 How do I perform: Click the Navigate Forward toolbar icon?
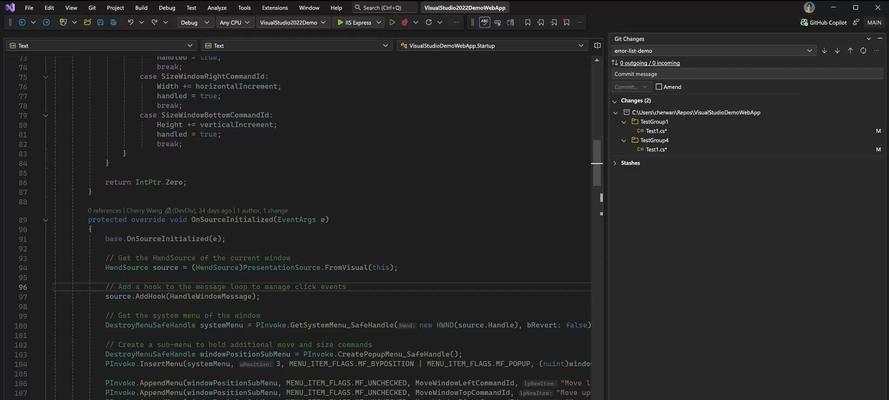(x=47, y=23)
